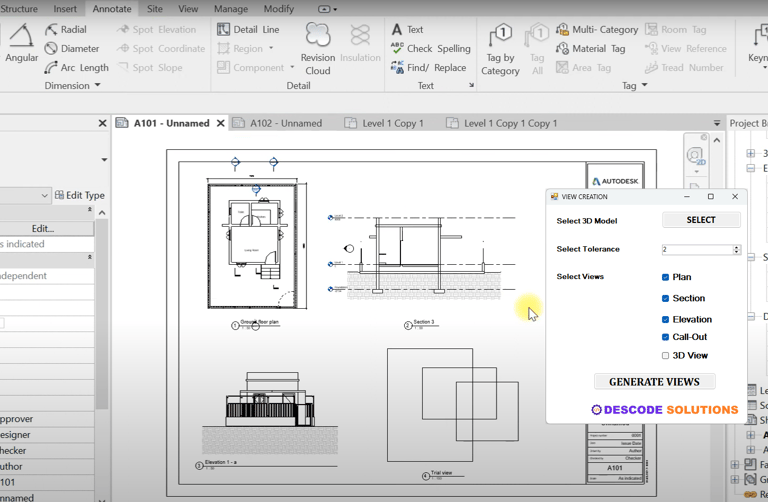
Task: Click the View Reference tool
Action: [685, 48]
